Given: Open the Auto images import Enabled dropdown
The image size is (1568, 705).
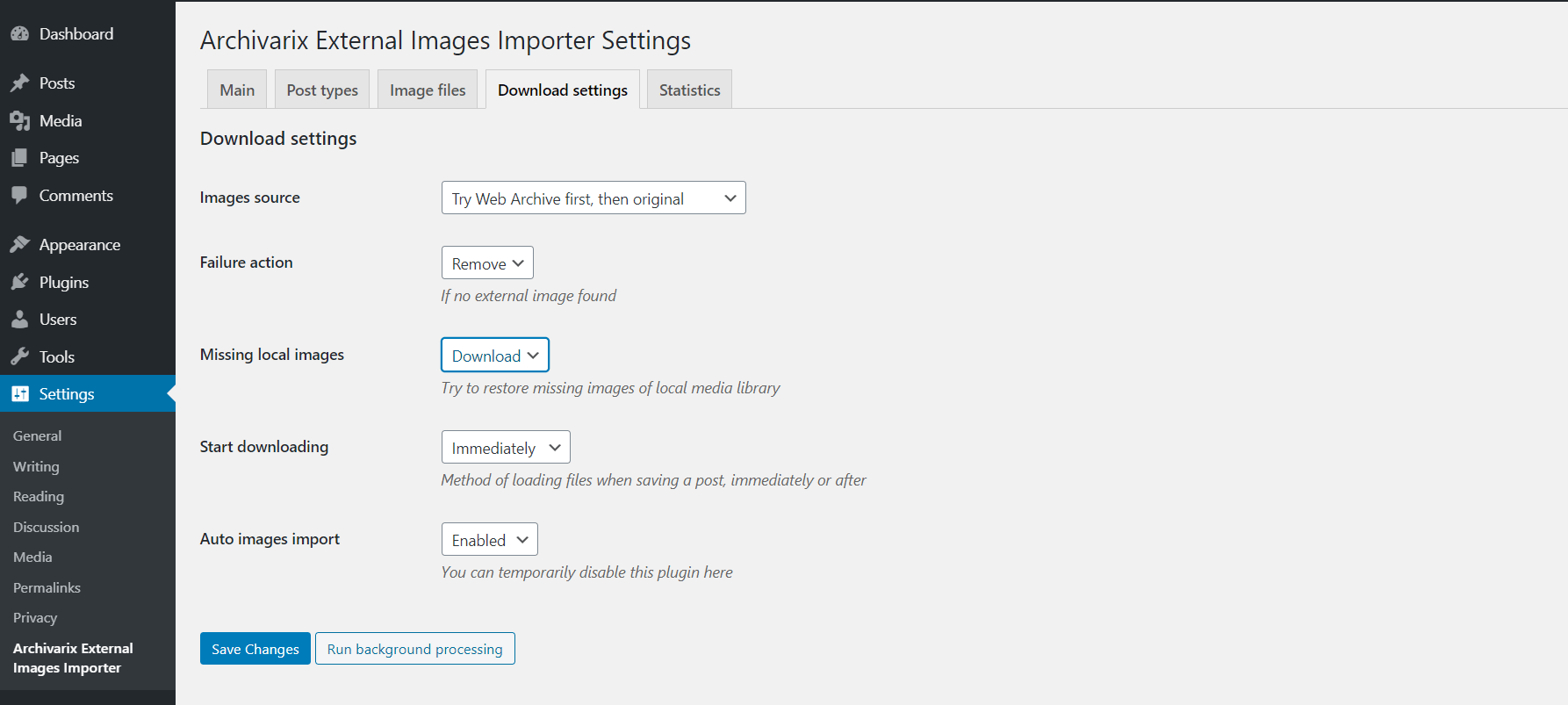Looking at the screenshot, I should (490, 540).
